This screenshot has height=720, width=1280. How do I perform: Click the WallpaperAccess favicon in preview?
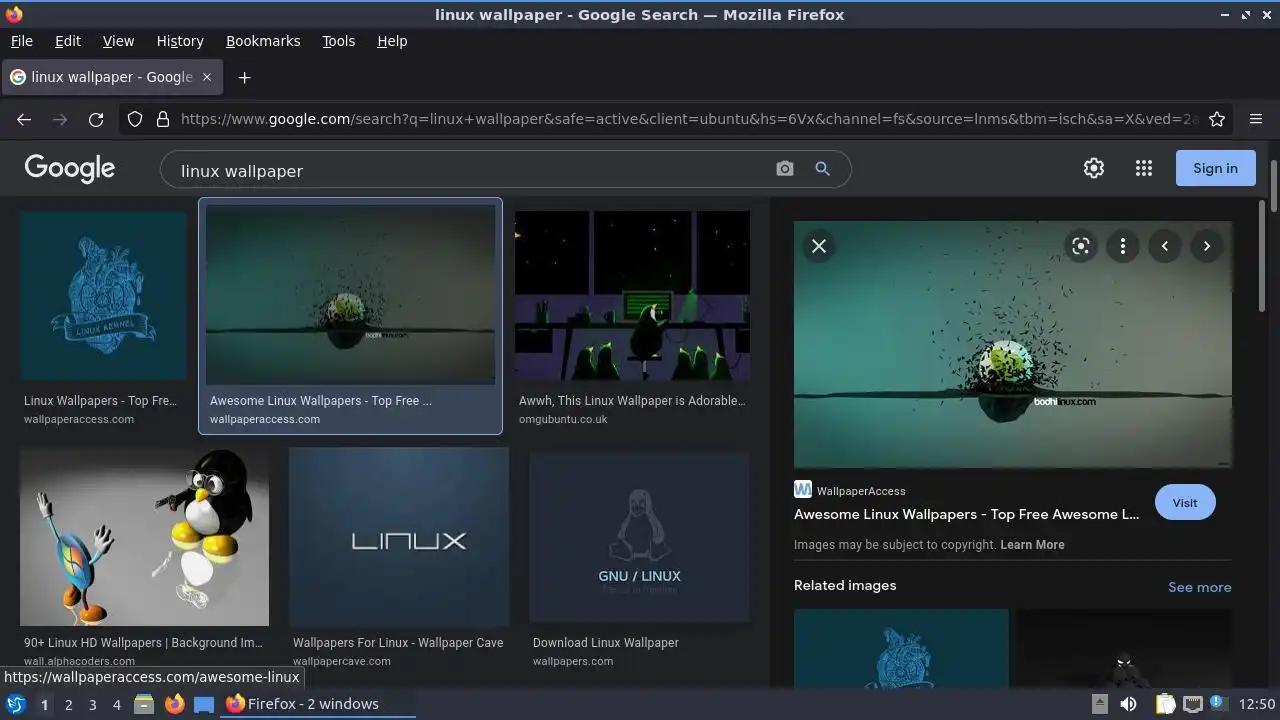click(803, 489)
